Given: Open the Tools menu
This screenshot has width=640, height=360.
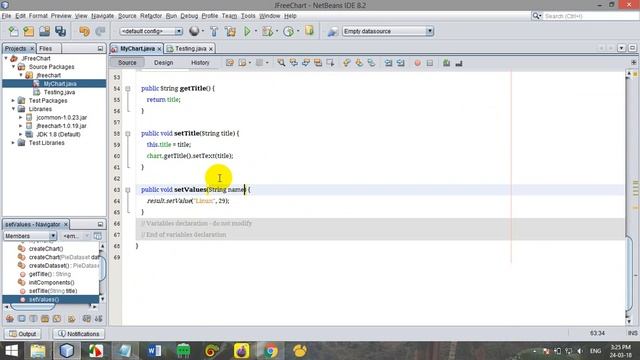Looking at the screenshot, I should (248, 16).
